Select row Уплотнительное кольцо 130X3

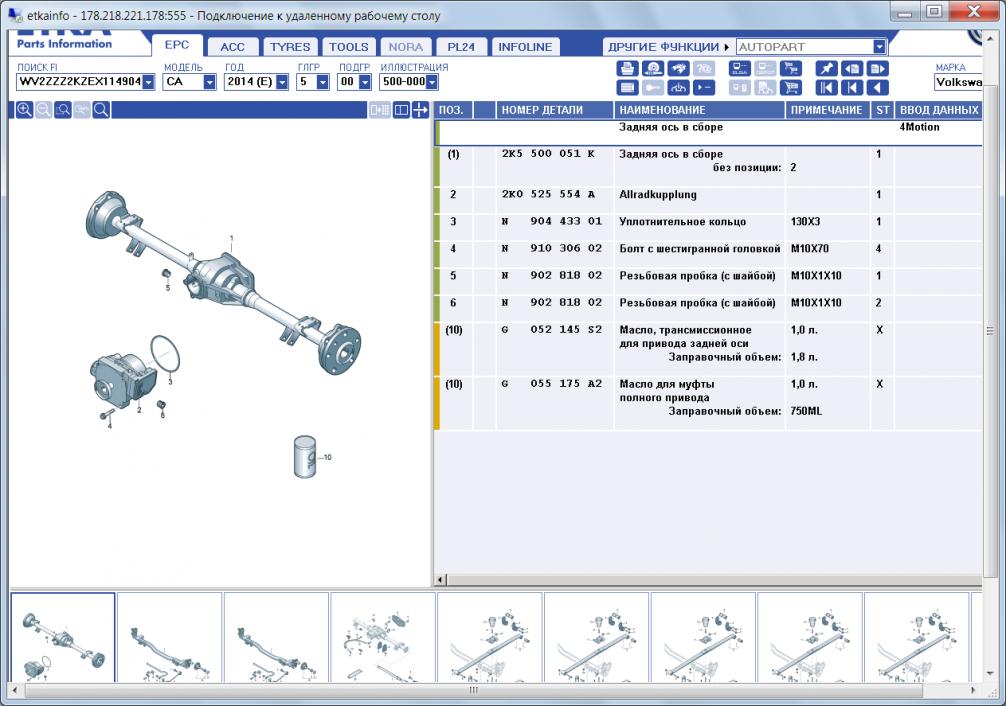tap(708, 221)
